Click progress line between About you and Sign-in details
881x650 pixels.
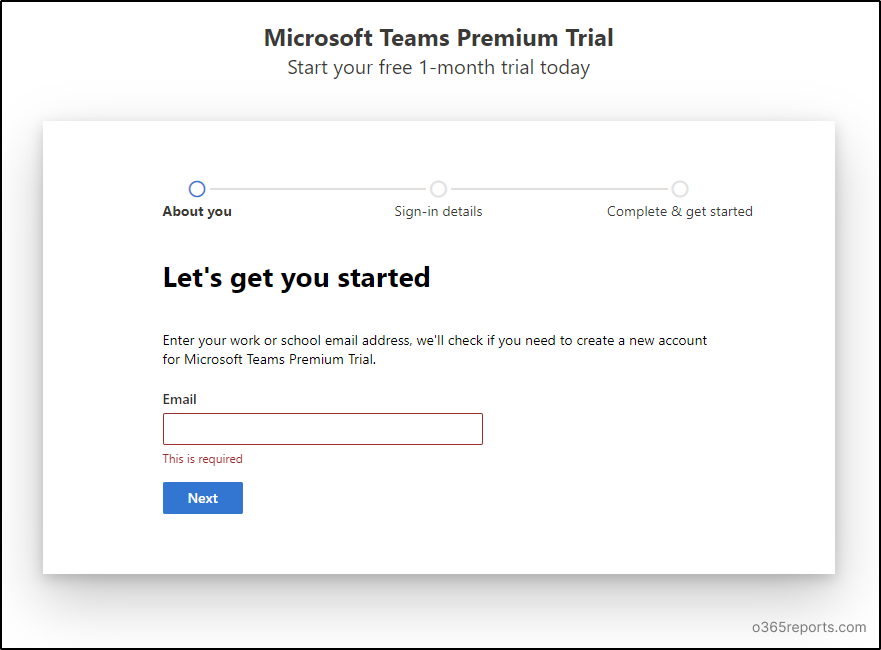click(x=317, y=189)
